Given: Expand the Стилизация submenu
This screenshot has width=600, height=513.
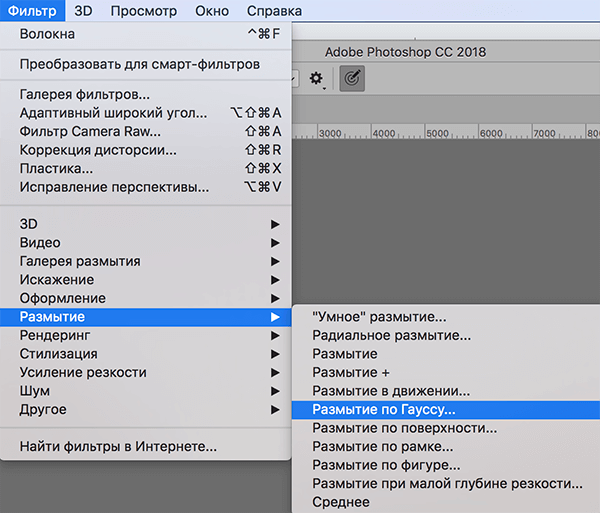Looking at the screenshot, I should (x=146, y=354).
